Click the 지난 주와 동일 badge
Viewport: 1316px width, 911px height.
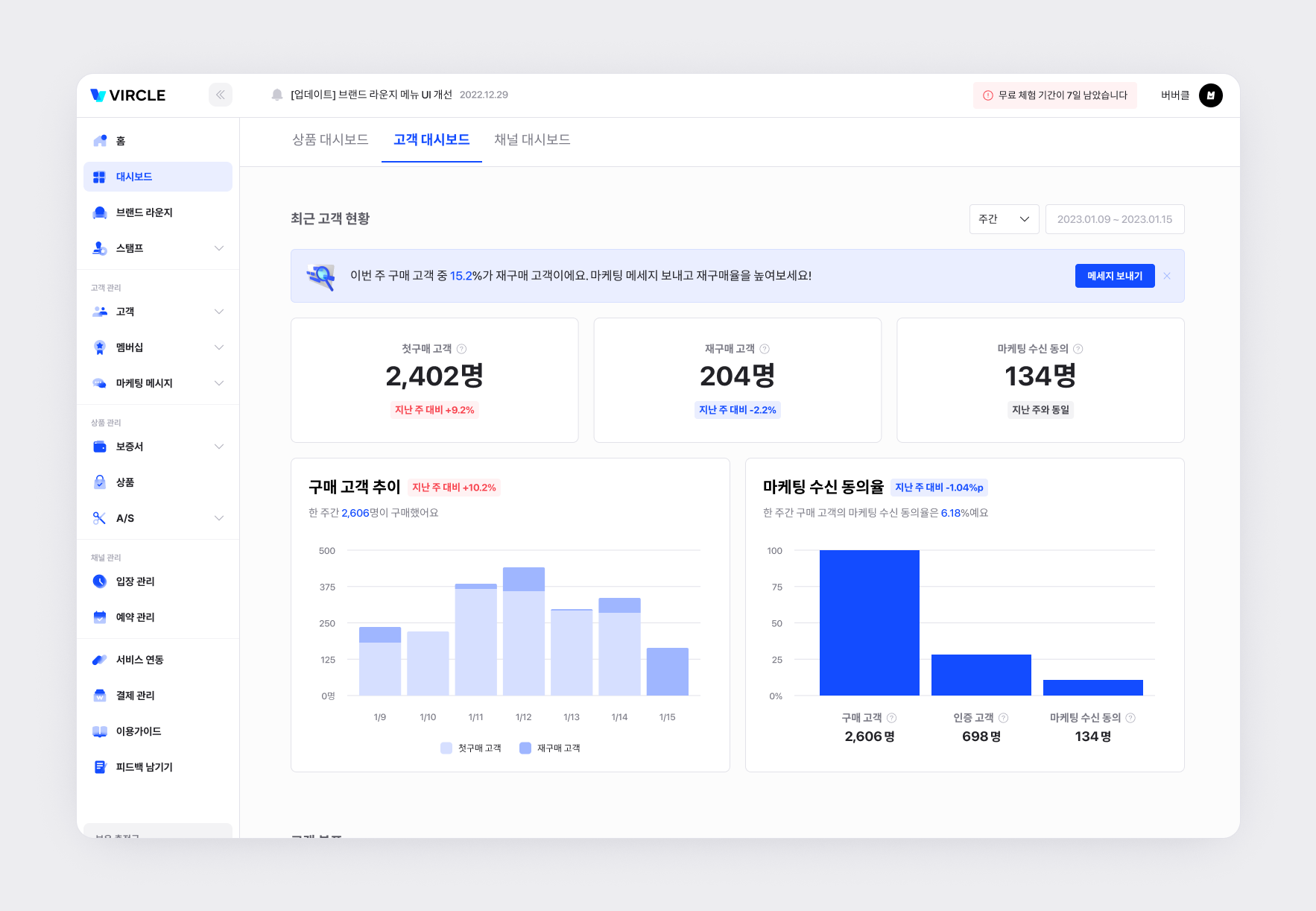coord(1040,410)
